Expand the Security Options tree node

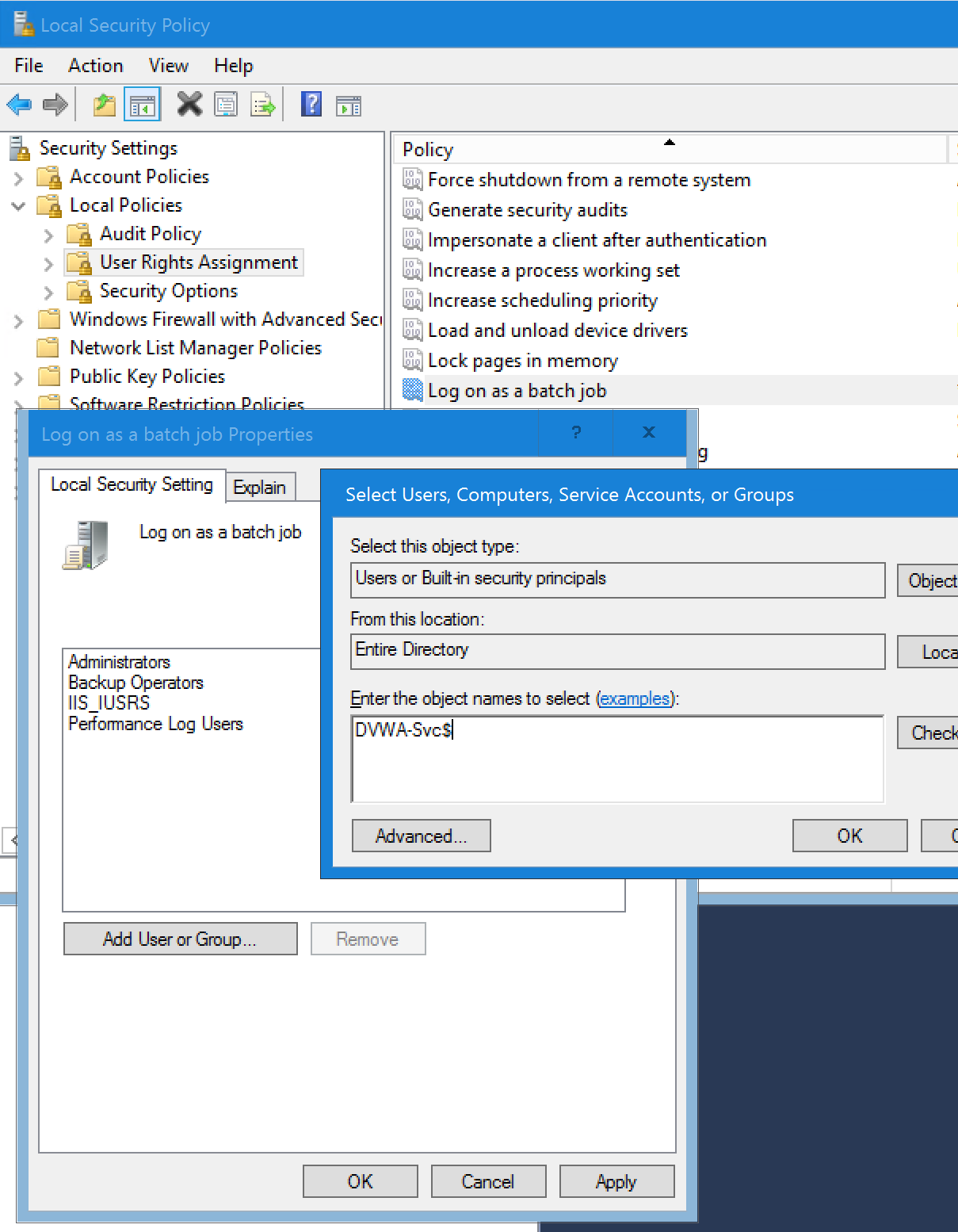(48, 293)
